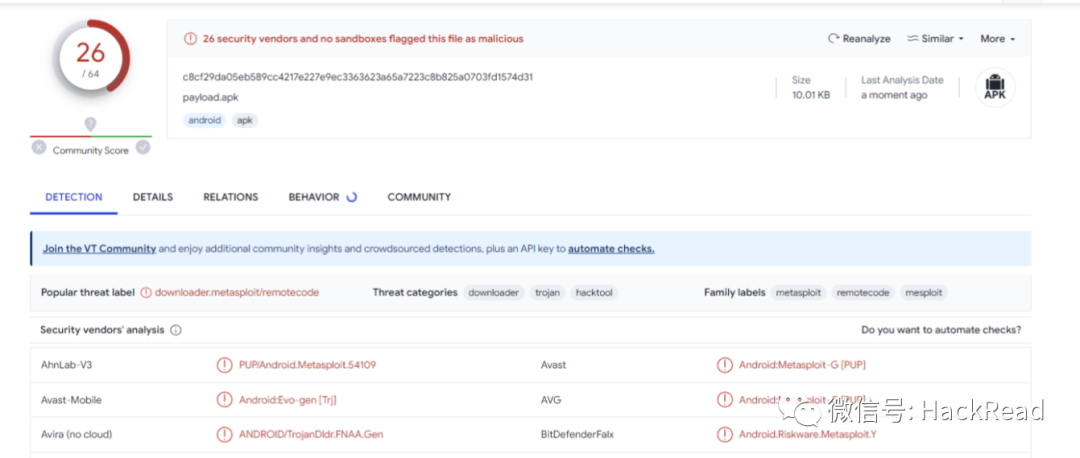Click the payload.apk file name
Viewport: 1080px width, 458px height.
pyautogui.click(x=210, y=98)
